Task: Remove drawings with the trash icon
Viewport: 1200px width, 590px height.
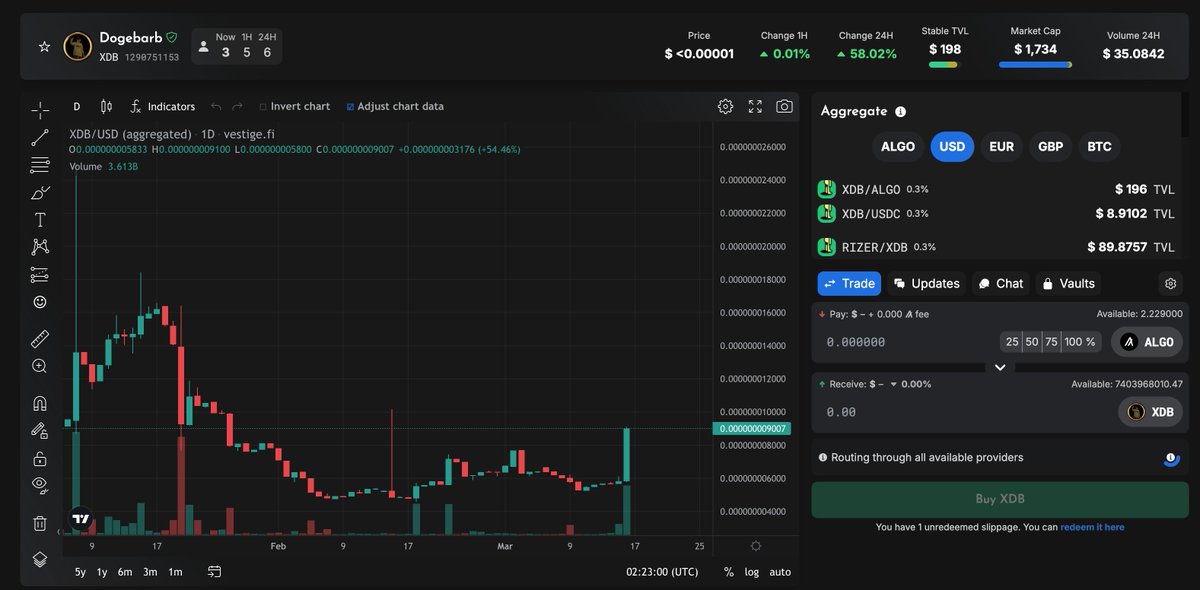Action: coord(40,522)
